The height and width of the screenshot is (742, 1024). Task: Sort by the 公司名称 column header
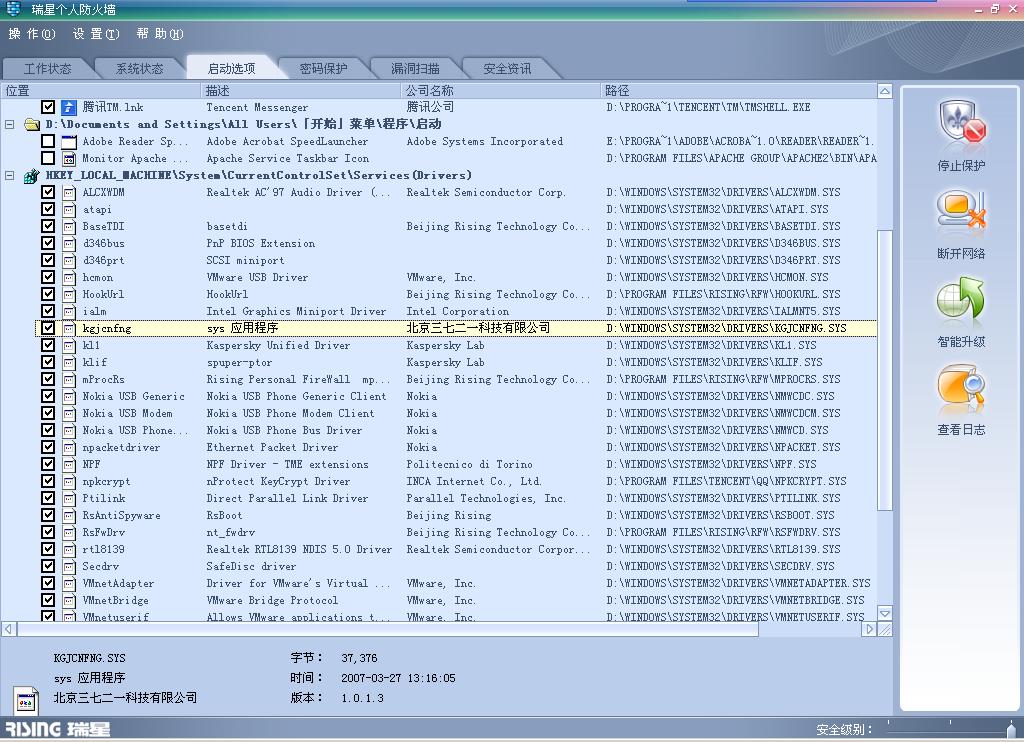tap(501, 91)
